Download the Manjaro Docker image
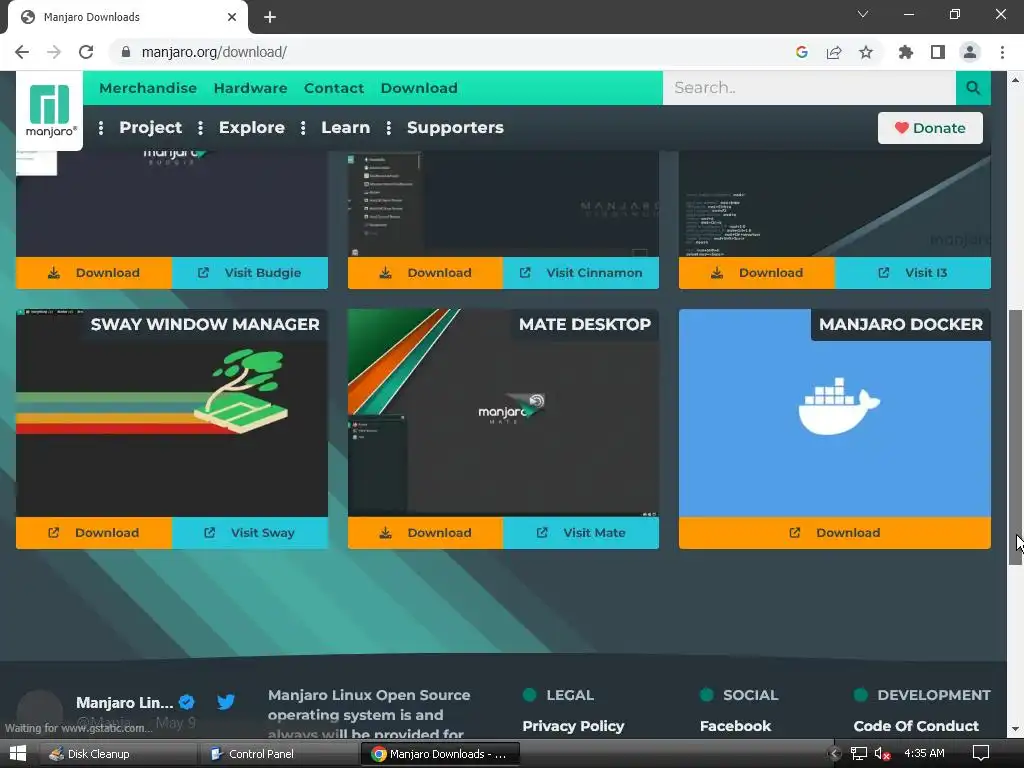Viewport: 1024px width, 768px height. pyautogui.click(x=835, y=533)
